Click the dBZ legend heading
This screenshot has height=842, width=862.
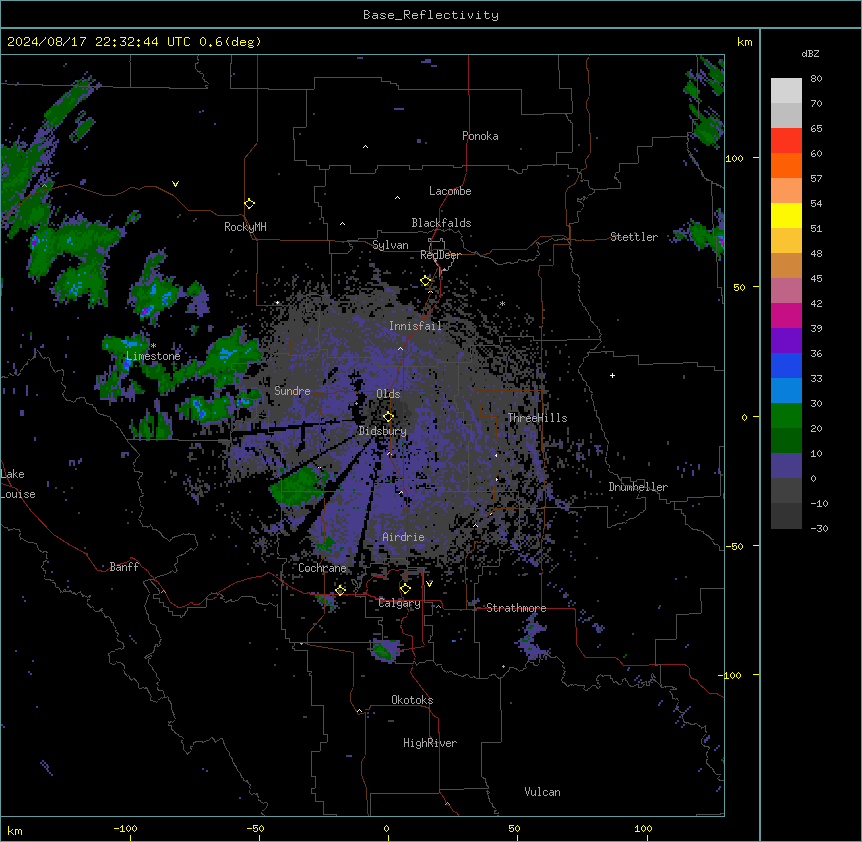tap(810, 54)
